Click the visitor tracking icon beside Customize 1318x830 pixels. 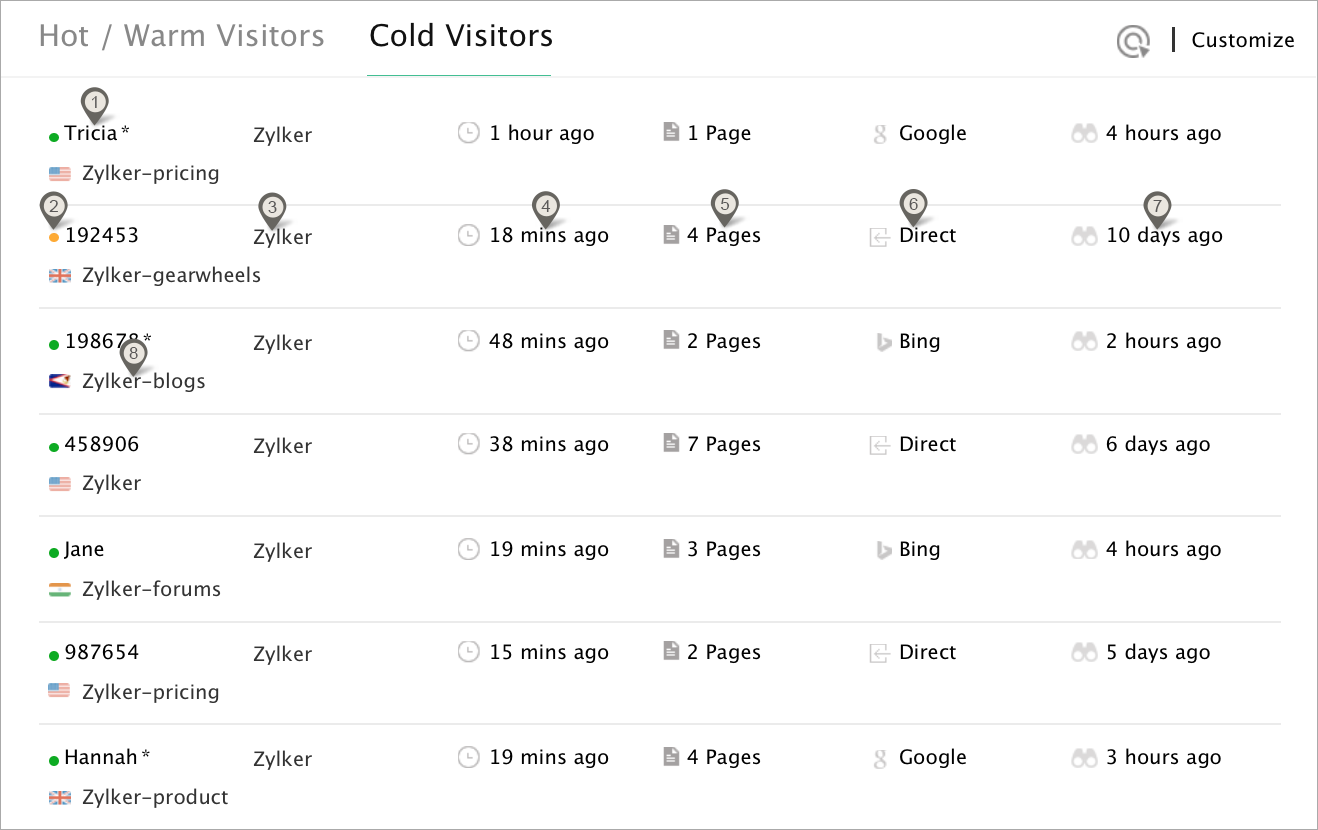coord(1133,41)
